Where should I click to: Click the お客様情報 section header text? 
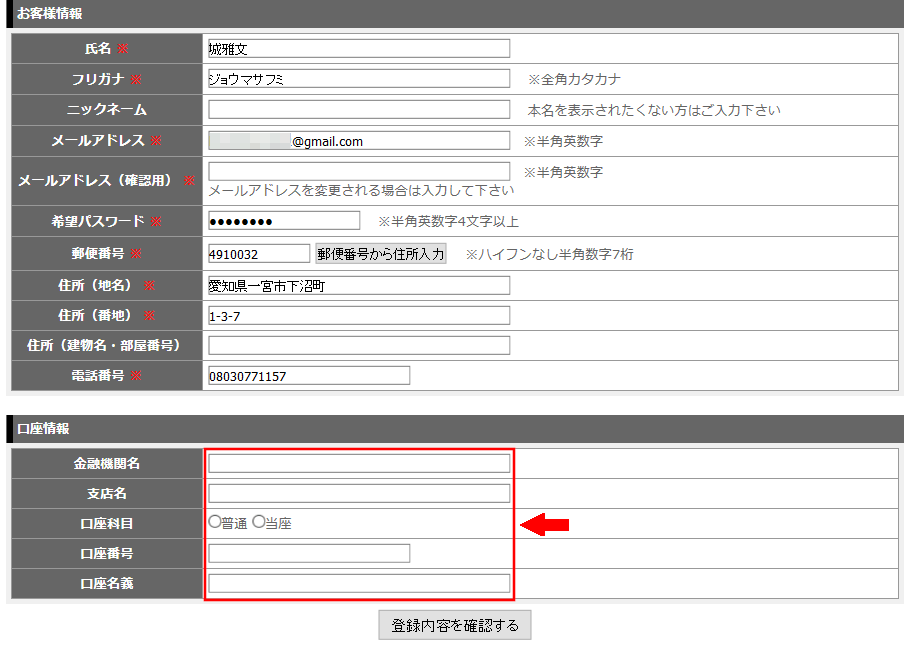pyautogui.click(x=50, y=13)
